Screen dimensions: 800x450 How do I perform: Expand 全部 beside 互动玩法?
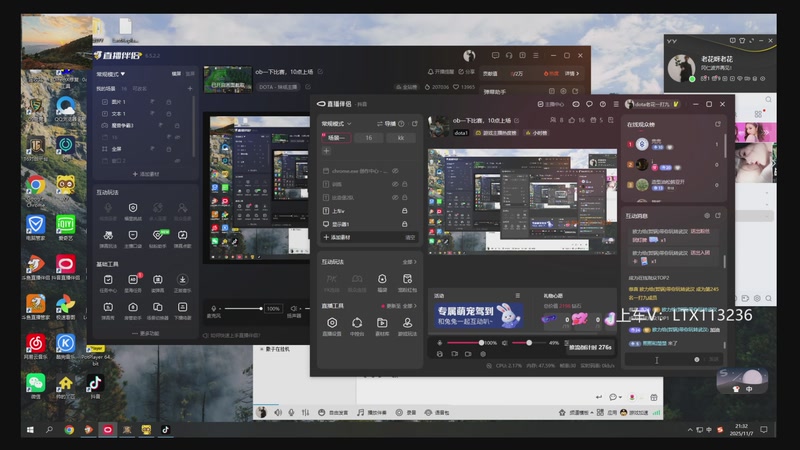pyautogui.click(x=409, y=262)
